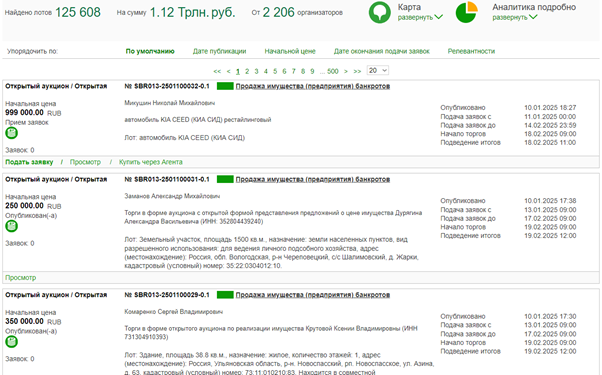Expand Аналитика подробно via развернуть
Viewport: 602px width, 375px height.
click(x=515, y=17)
